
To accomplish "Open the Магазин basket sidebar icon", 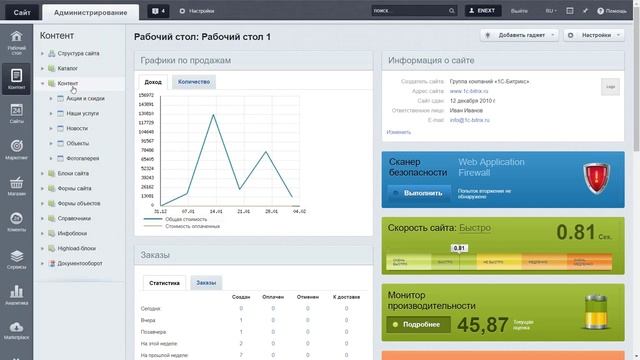I will 16,186.
